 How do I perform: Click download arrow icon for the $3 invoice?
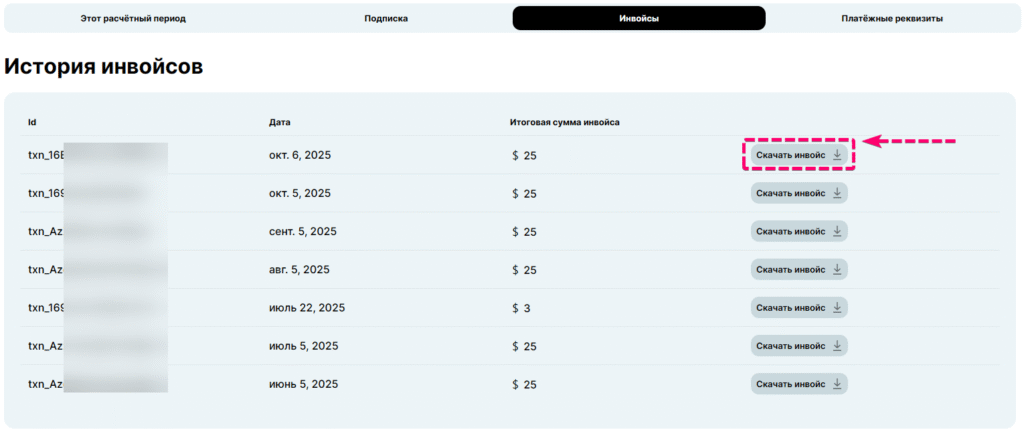click(837, 307)
